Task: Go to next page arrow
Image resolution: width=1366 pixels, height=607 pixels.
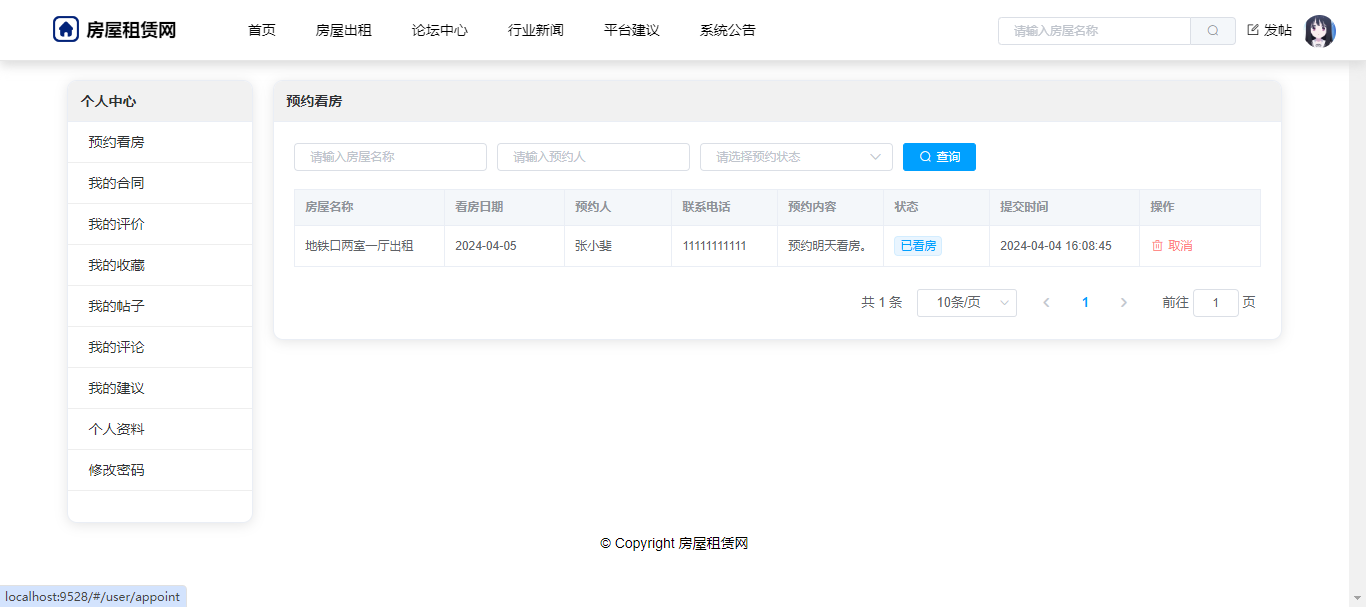Action: [x=1123, y=303]
